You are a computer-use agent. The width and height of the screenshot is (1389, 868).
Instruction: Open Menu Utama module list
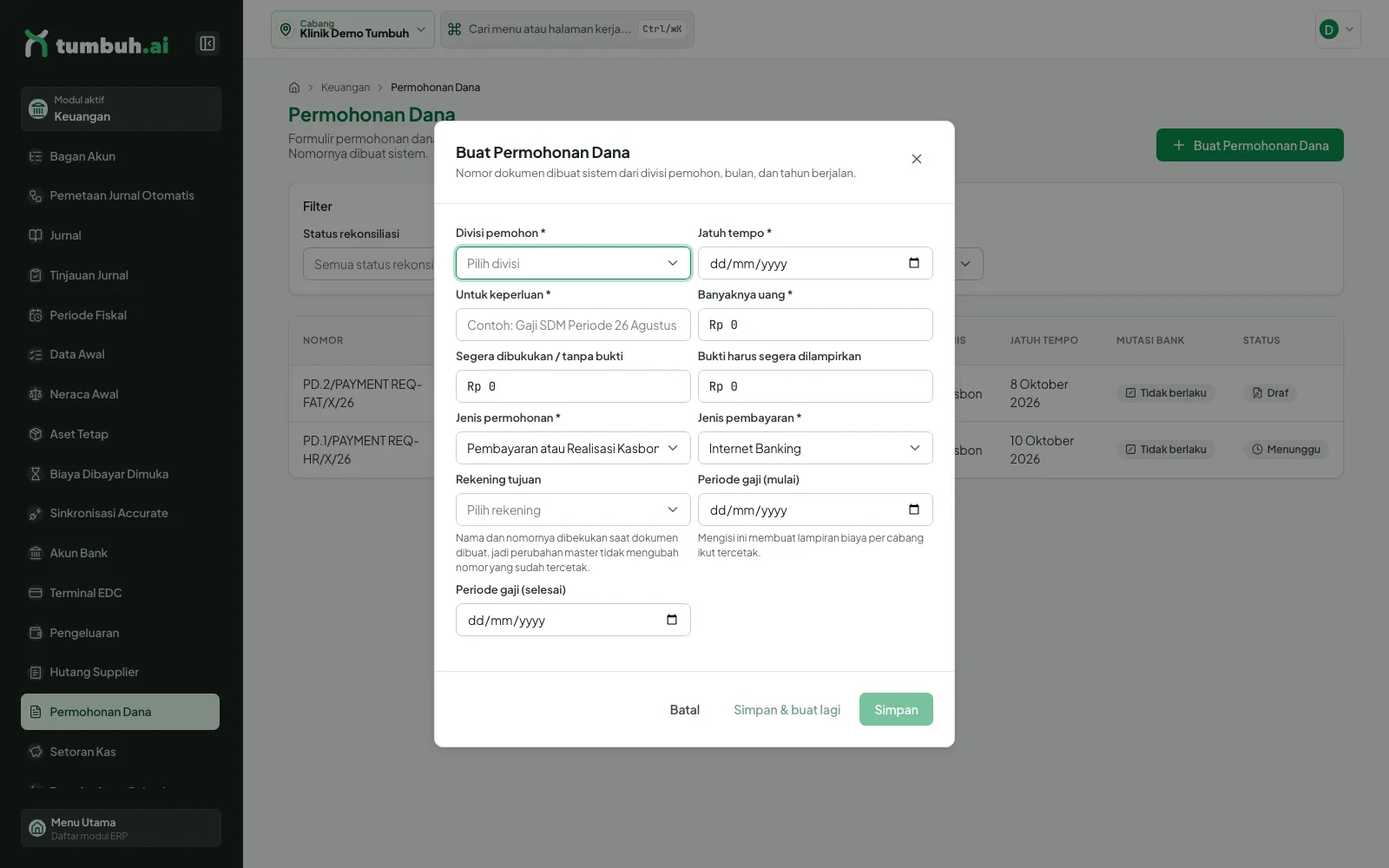point(121,828)
